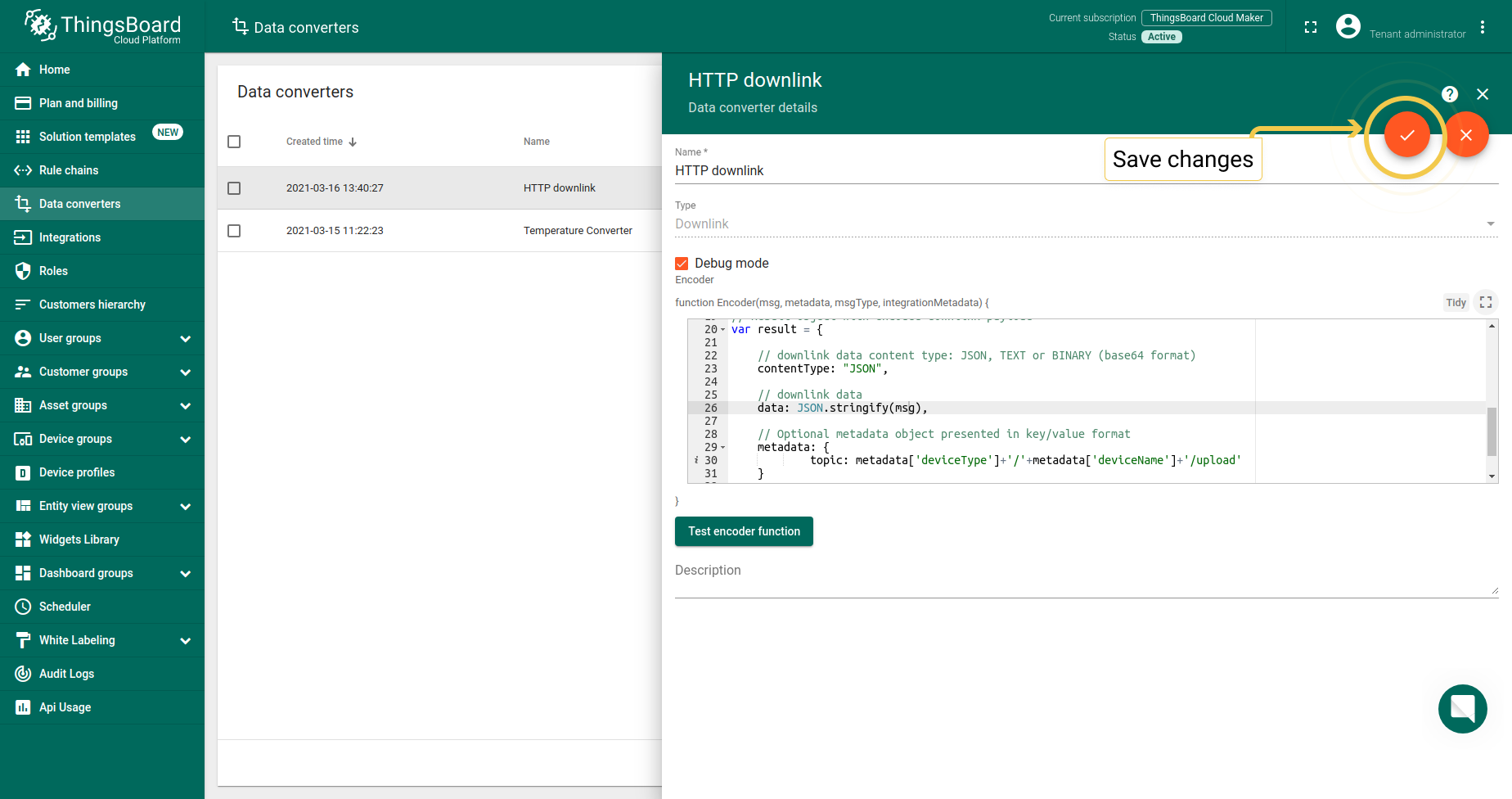Expand User groups chevron
Viewport: 1512px width, 799px height.
tap(186, 338)
